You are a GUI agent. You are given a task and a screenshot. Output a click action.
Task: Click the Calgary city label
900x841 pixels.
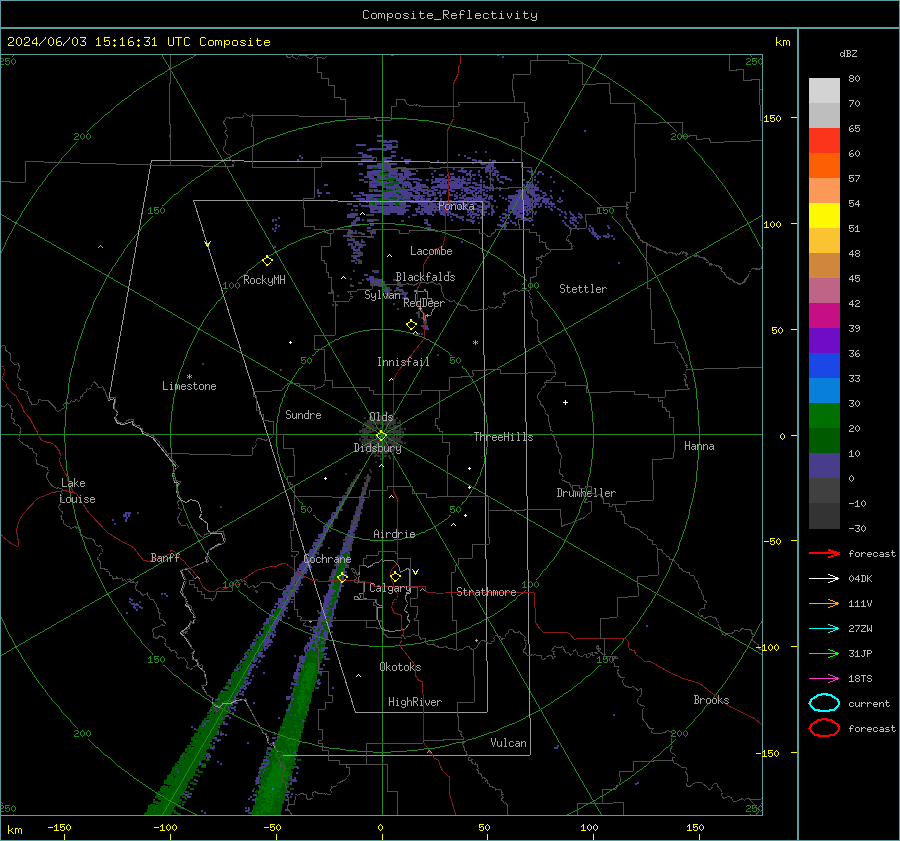(x=390, y=588)
